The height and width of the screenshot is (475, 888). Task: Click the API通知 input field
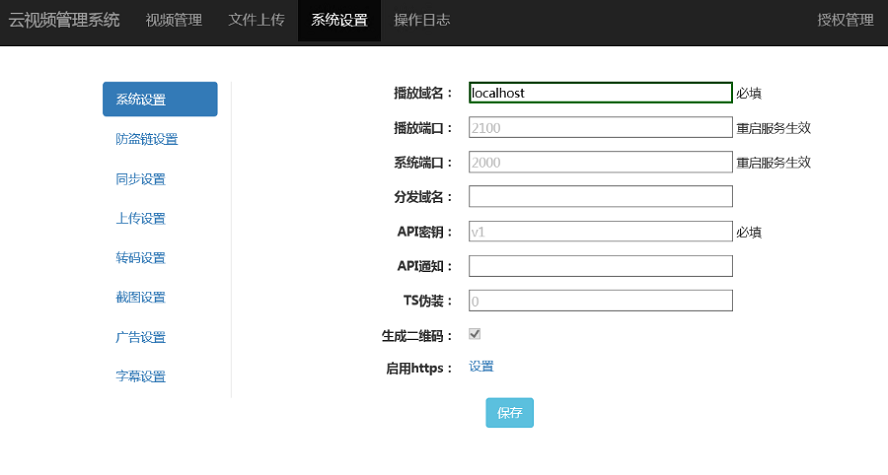click(x=600, y=266)
